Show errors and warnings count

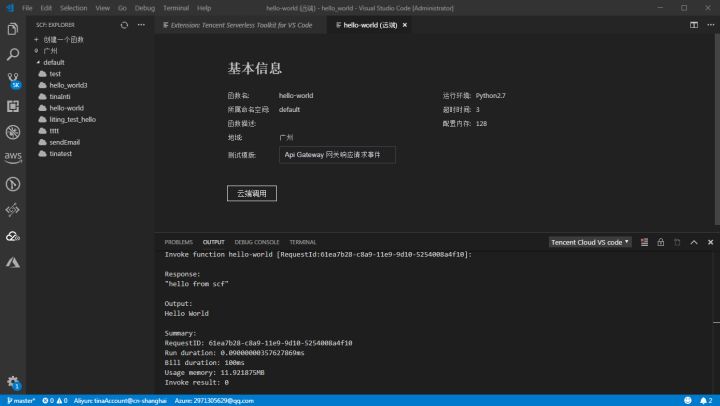[55, 400]
